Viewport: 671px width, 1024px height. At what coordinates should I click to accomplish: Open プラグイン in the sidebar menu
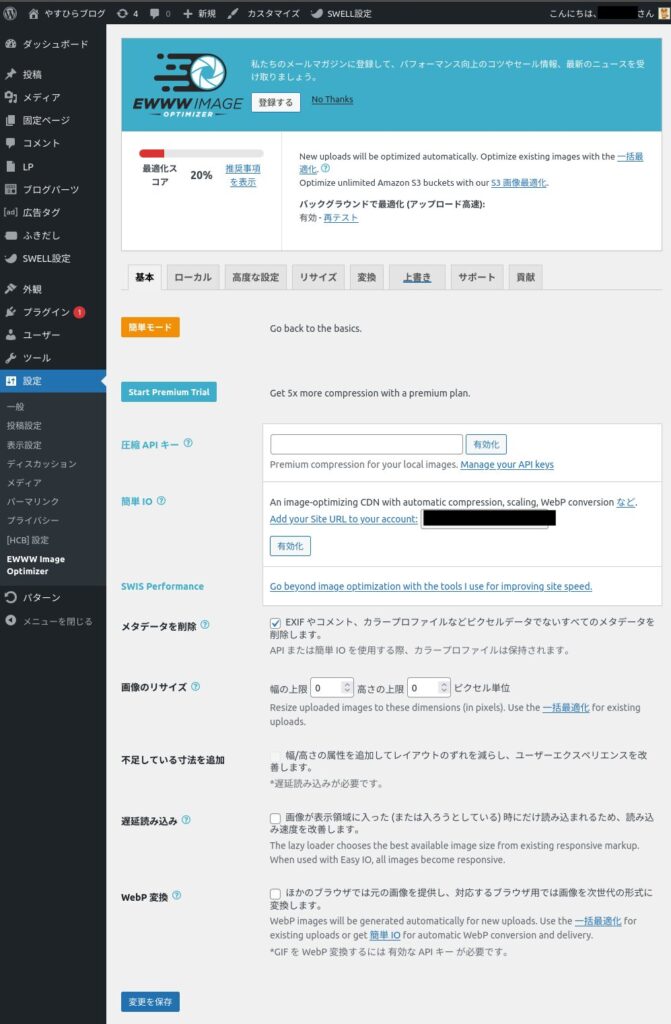[x=46, y=312]
